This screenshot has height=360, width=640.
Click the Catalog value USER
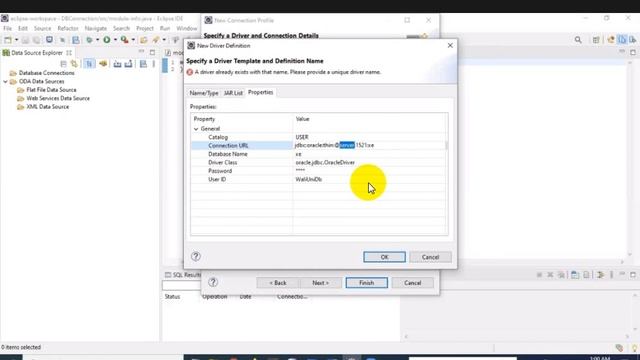(x=302, y=137)
